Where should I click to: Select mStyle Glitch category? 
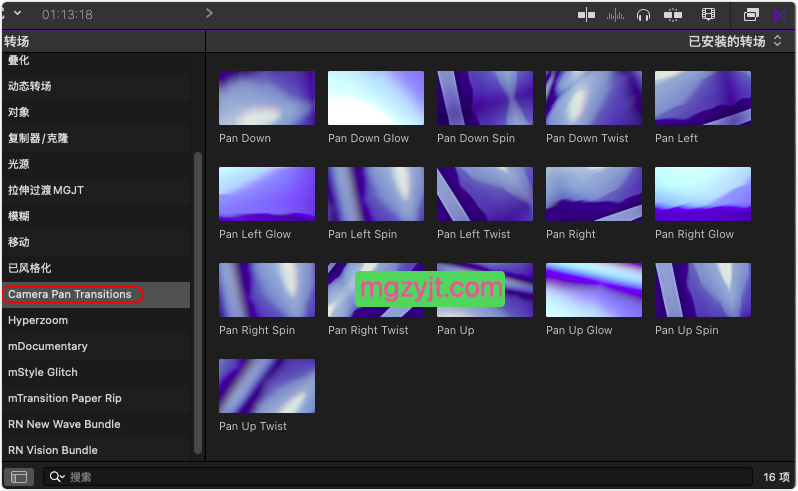point(96,372)
